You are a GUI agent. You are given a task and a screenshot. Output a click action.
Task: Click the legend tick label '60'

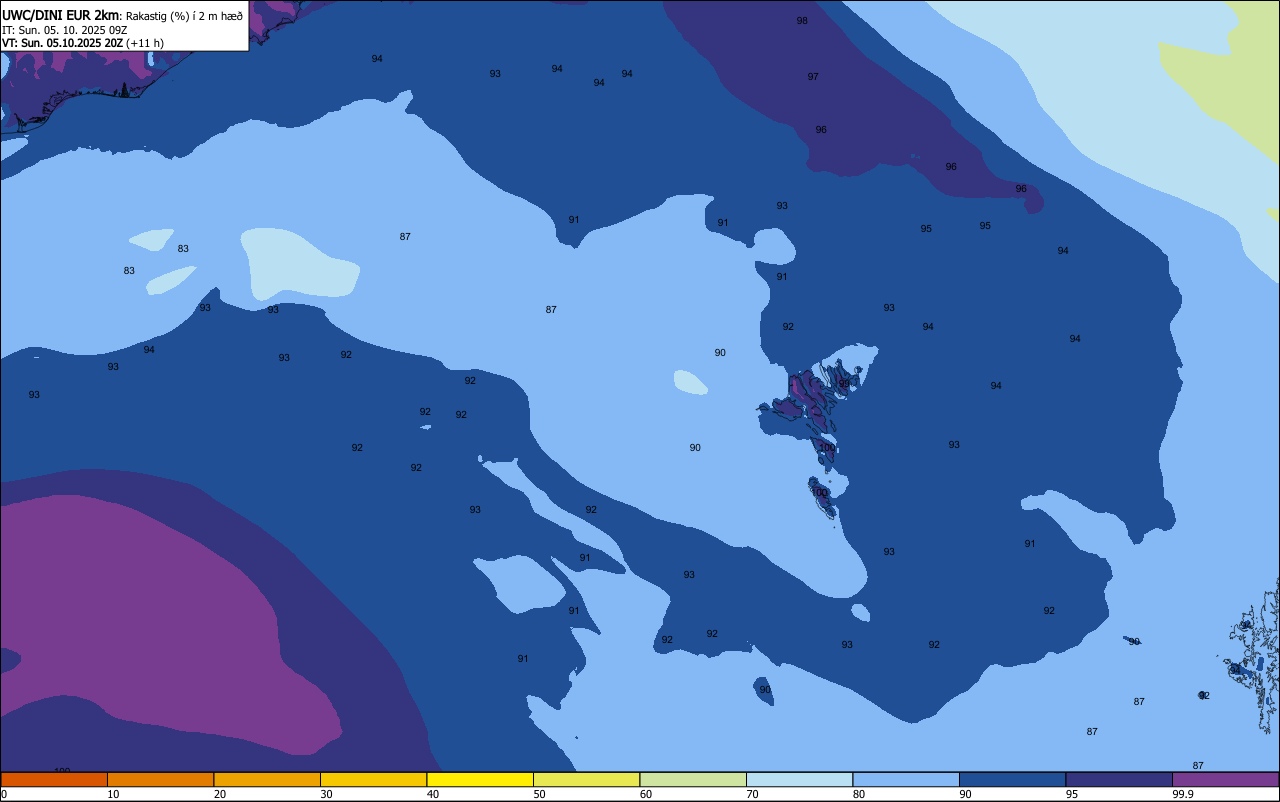[646, 794]
